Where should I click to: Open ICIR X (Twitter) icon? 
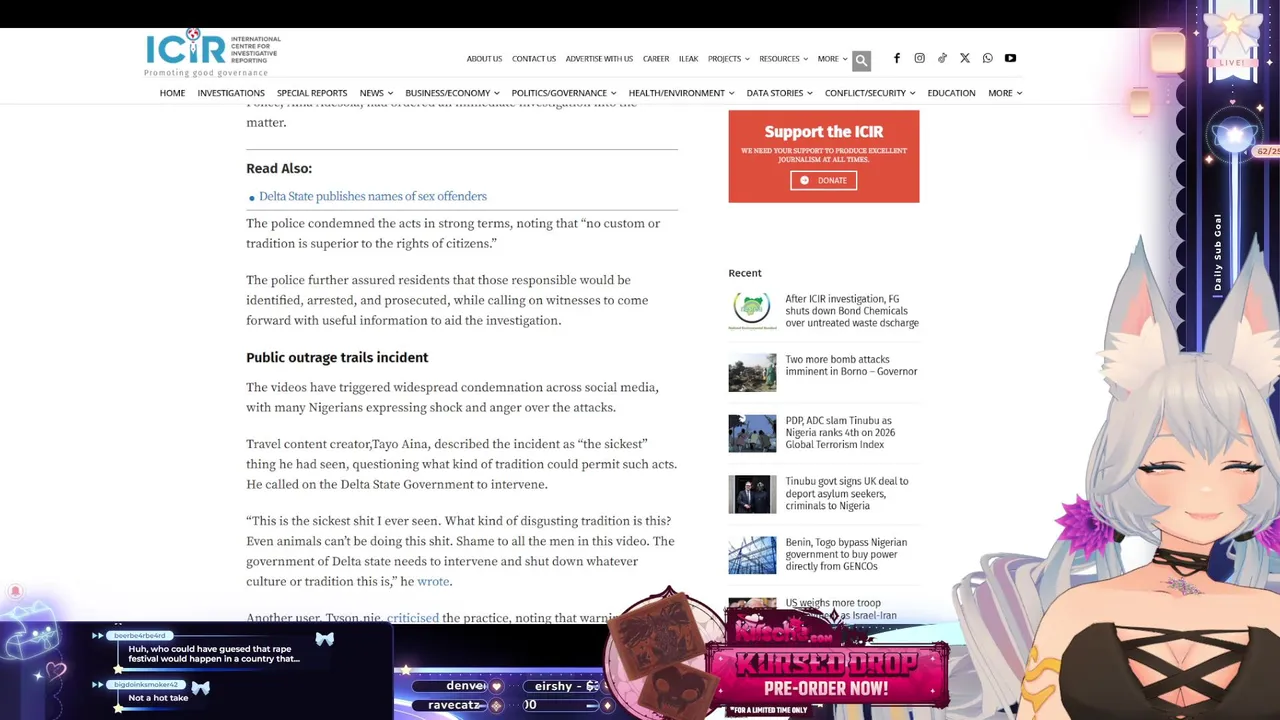click(965, 58)
